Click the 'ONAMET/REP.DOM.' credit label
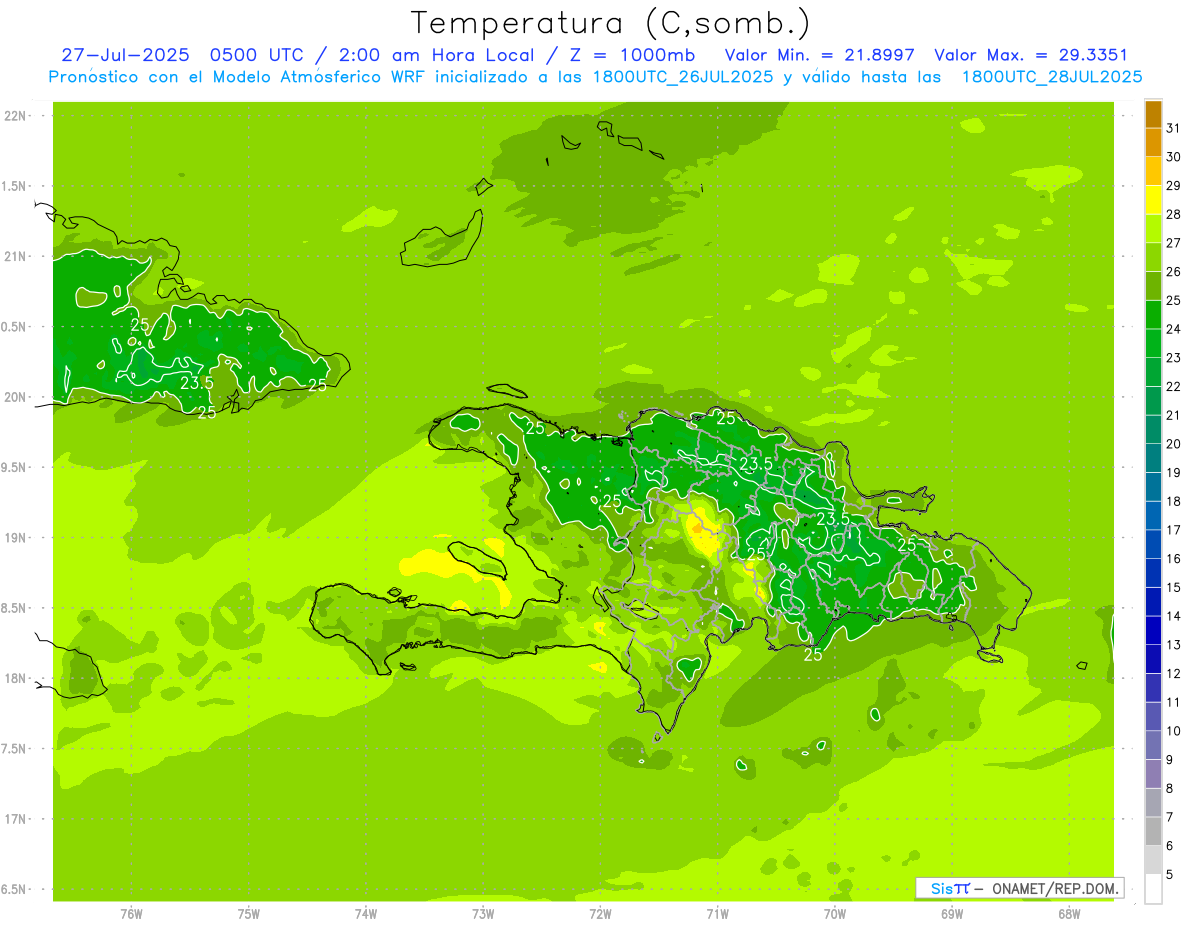 1055,888
